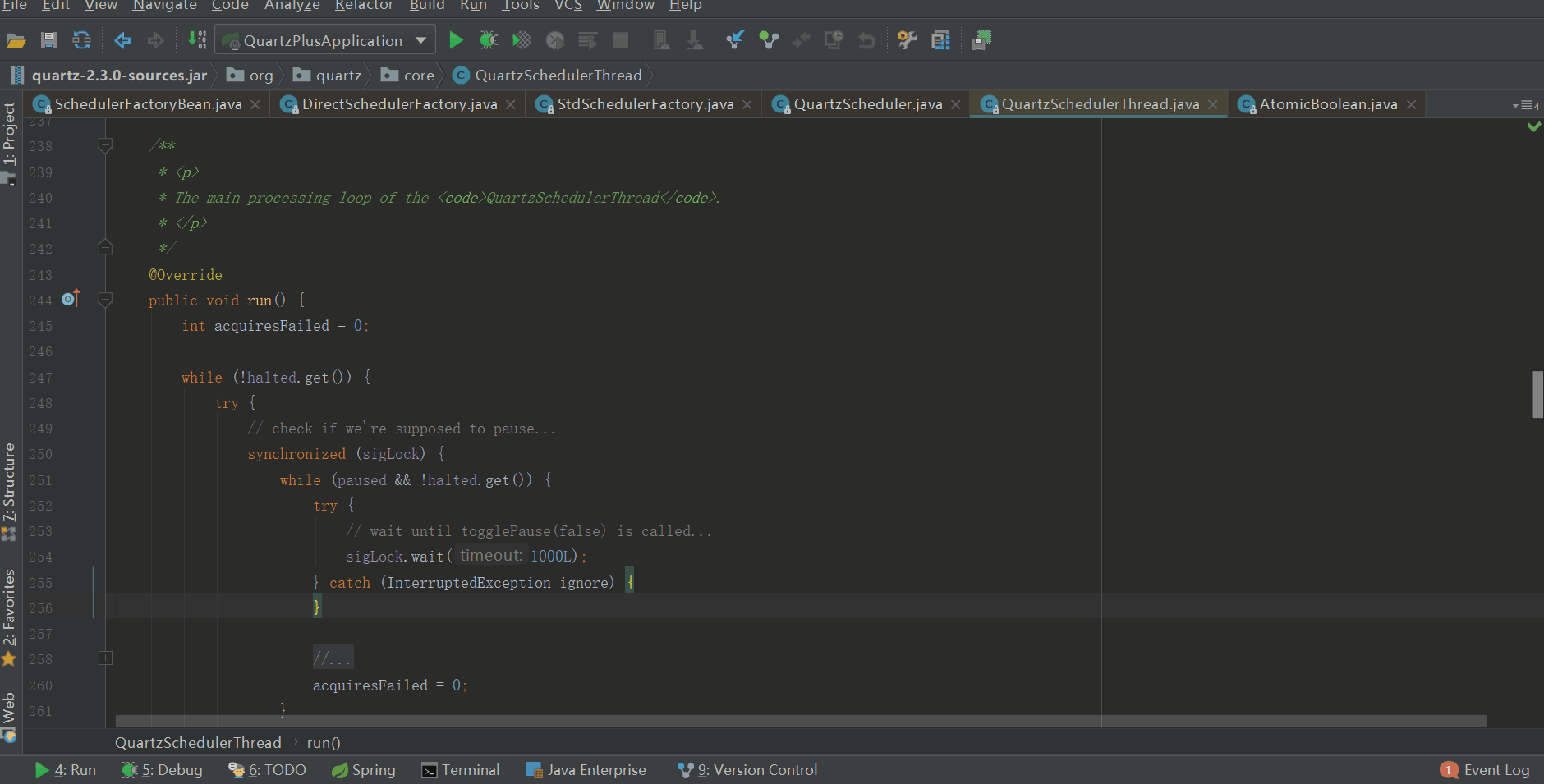1544x784 pixels.
Task: Click the Save All toolbar icon
Action: (48, 40)
